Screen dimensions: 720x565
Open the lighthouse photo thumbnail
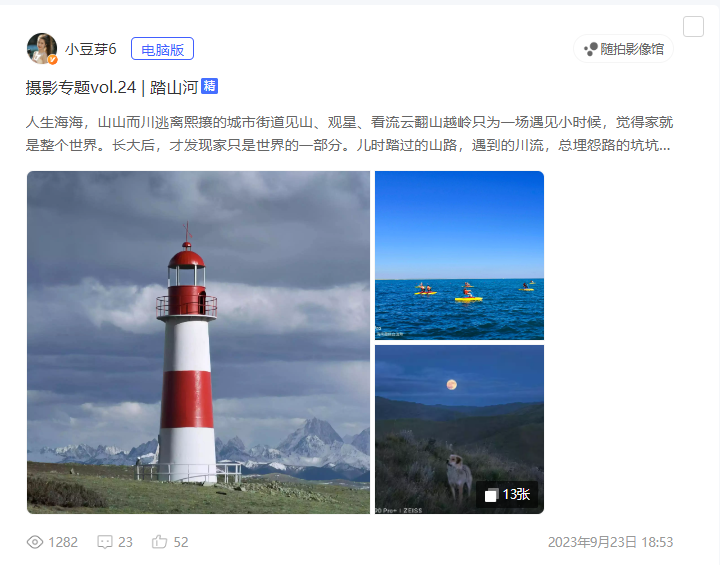pos(198,342)
